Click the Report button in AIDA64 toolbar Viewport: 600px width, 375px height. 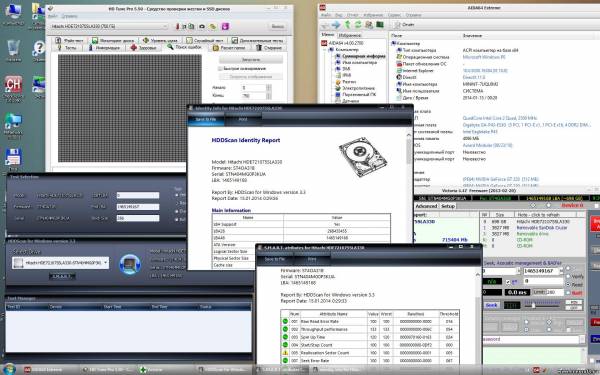click(x=404, y=25)
